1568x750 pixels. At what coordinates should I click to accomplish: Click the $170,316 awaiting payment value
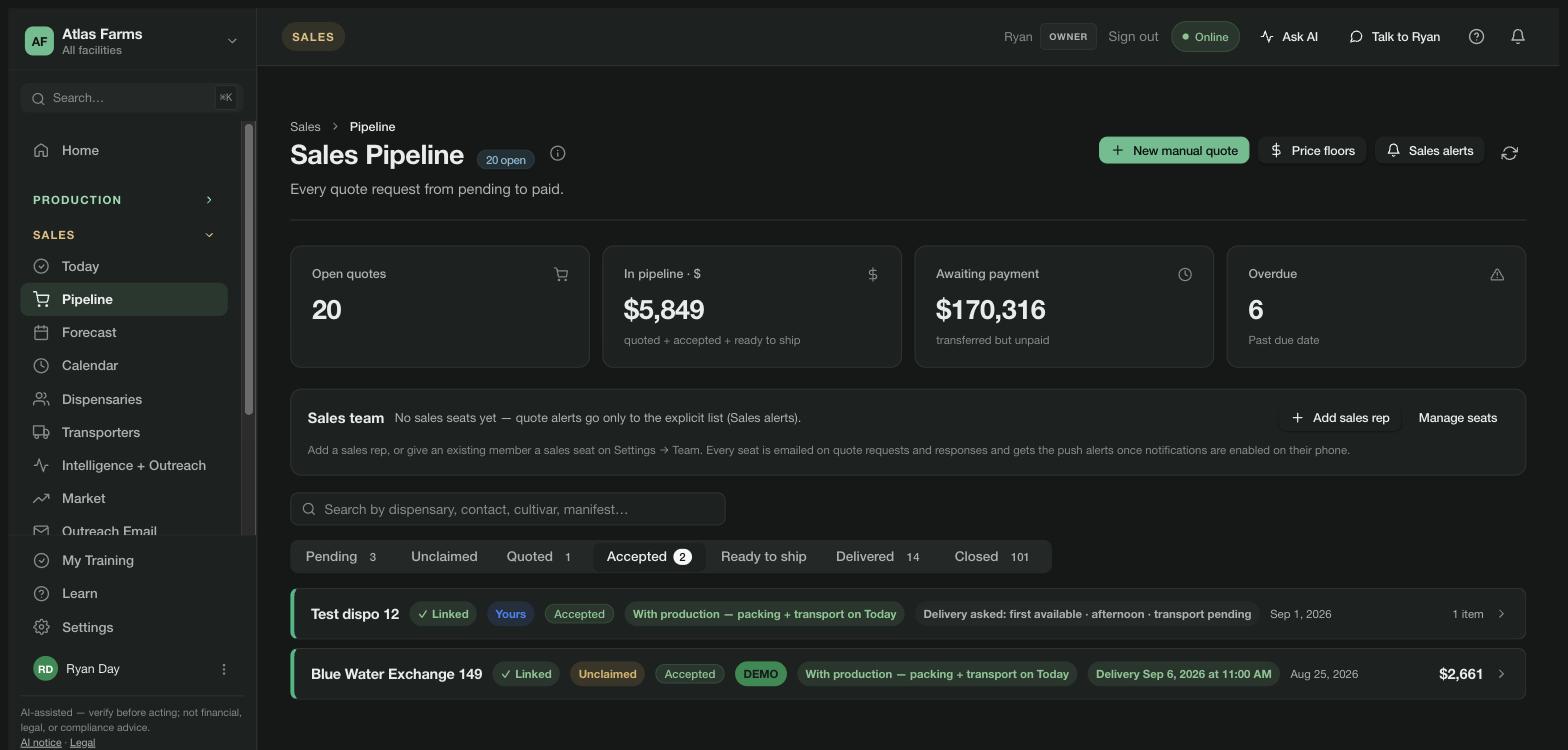pyautogui.click(x=991, y=310)
